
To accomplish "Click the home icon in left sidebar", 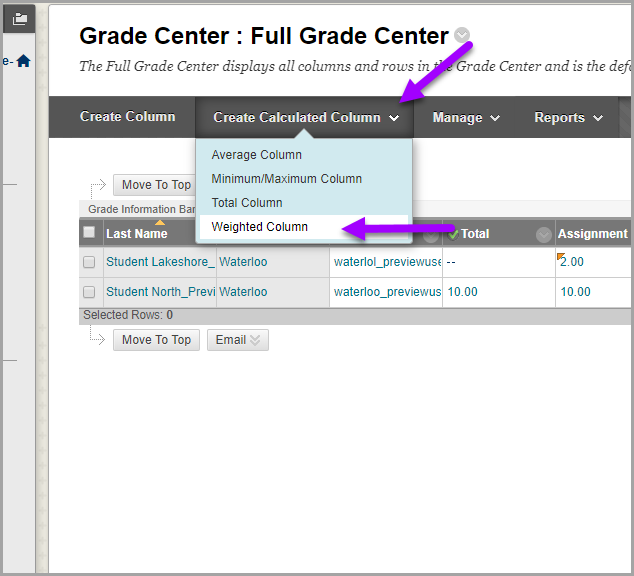I will 23,61.
